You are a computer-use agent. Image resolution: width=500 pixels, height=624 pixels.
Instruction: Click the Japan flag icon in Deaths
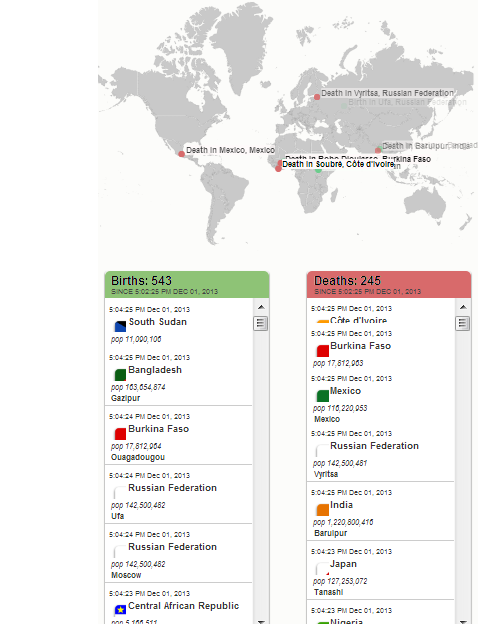(x=322, y=569)
